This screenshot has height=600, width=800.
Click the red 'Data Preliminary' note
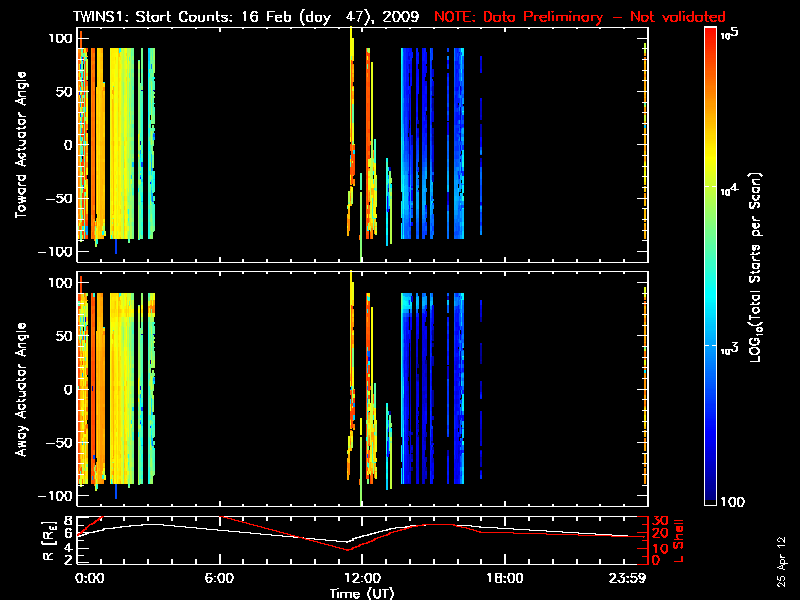click(579, 17)
